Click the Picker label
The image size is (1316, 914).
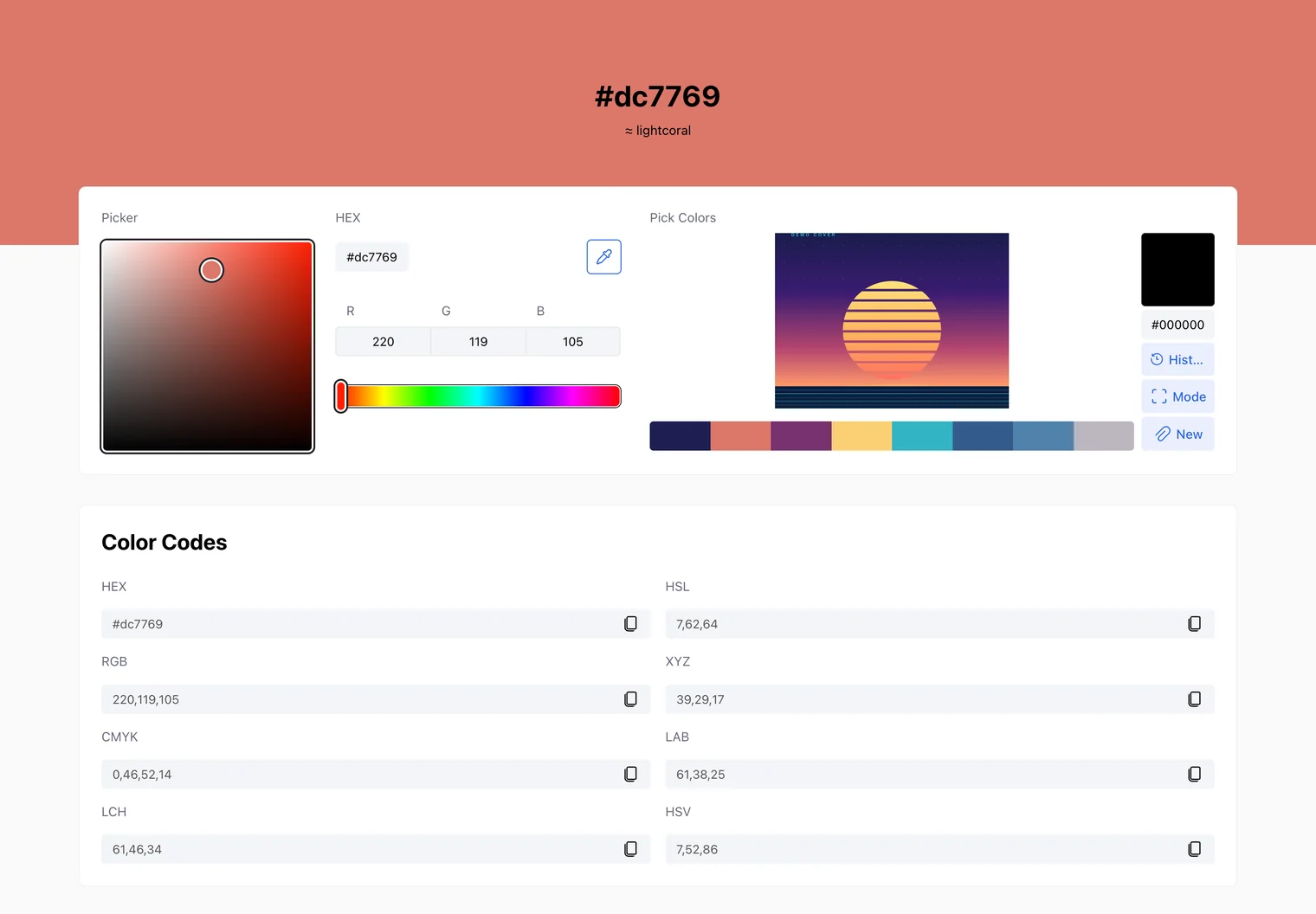(119, 218)
